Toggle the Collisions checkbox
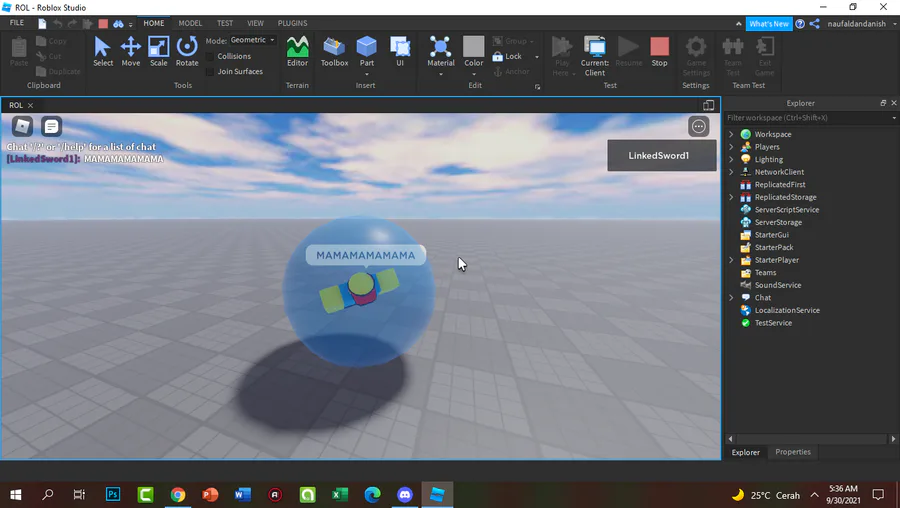900x508 pixels. point(210,56)
